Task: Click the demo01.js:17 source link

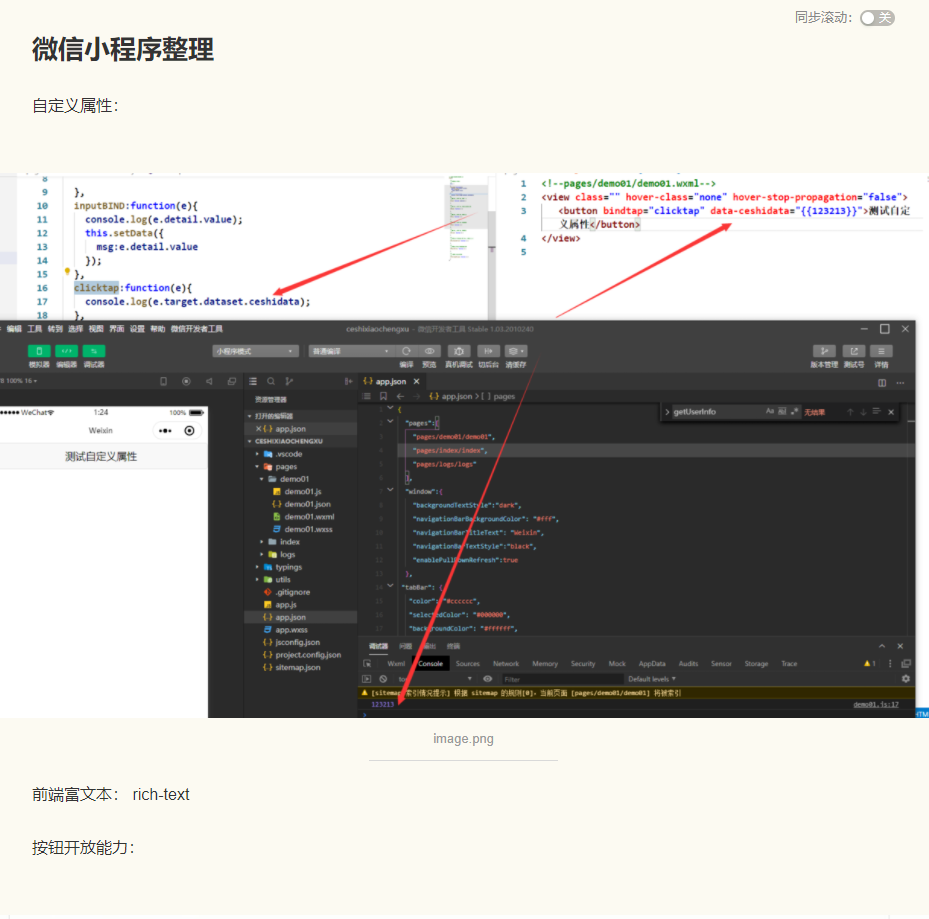Action: coord(876,705)
